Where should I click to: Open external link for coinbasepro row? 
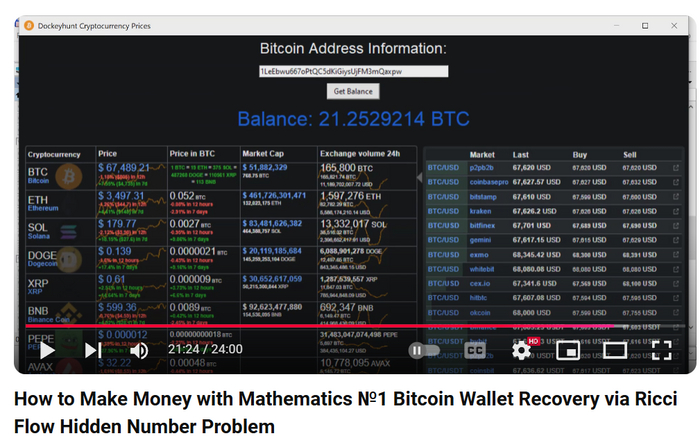(676, 182)
